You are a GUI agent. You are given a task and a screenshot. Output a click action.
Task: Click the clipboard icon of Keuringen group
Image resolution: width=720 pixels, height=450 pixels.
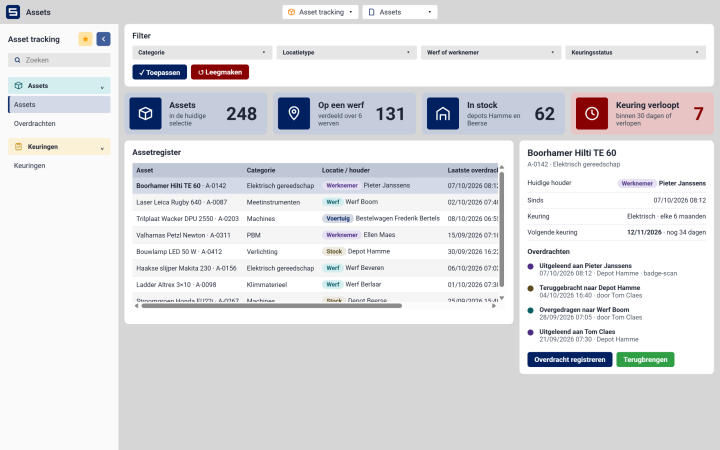[x=18, y=146]
